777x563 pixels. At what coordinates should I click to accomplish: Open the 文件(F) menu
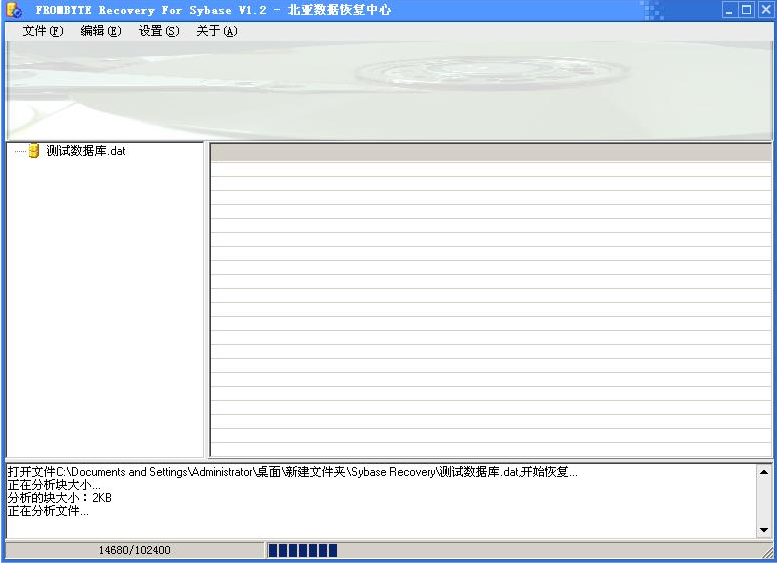coord(43,31)
